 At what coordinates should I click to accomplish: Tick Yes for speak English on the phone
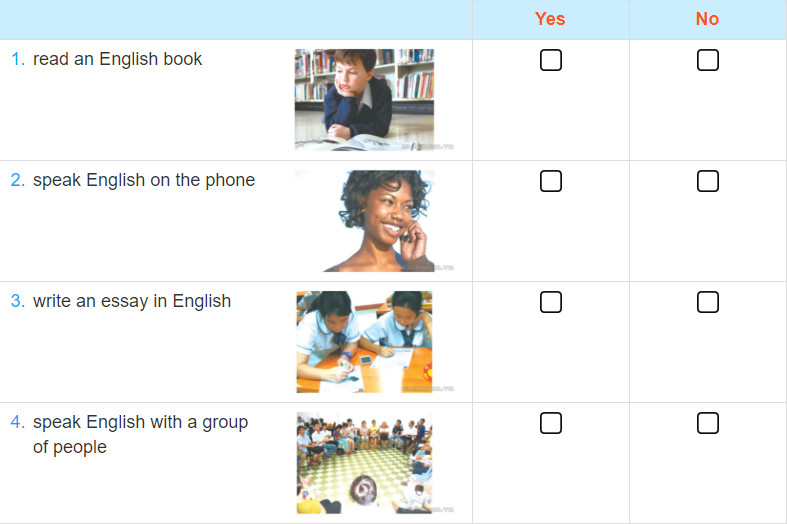[551, 181]
